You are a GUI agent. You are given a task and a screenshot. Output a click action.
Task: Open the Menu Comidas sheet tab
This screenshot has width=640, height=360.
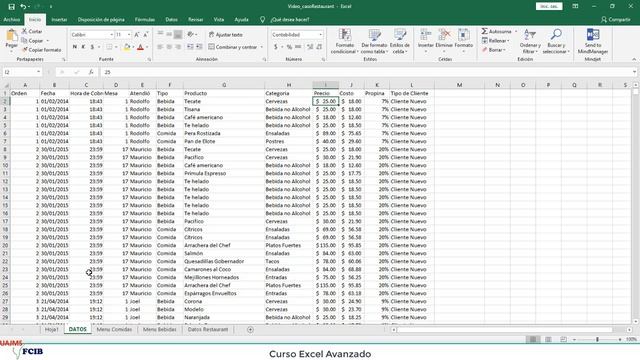pyautogui.click(x=114, y=329)
